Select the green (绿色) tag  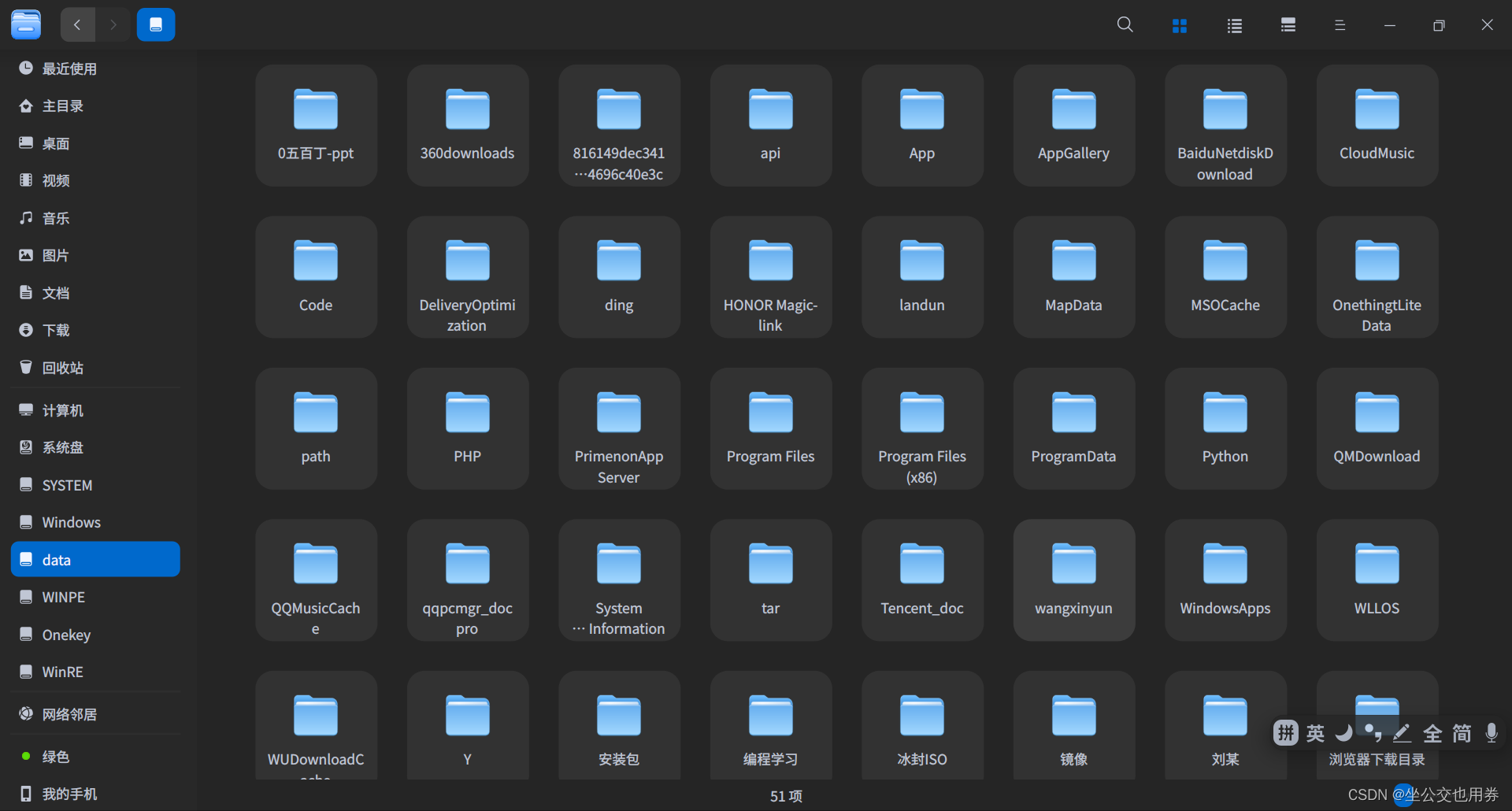pyautogui.click(x=95, y=757)
